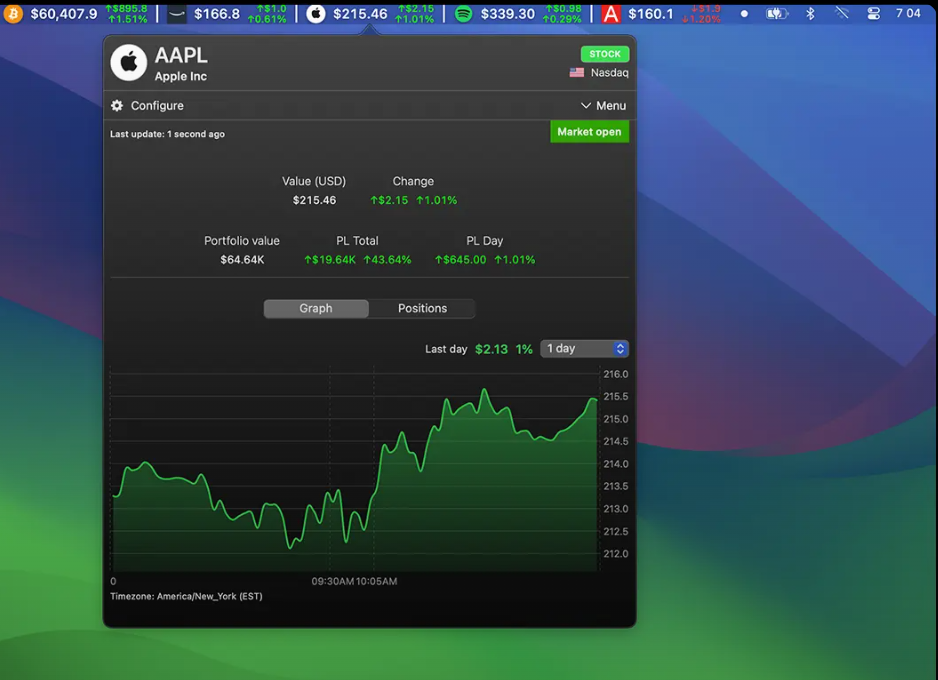Viewport: 938px width, 680px height.
Task: Click the Apple logo beside AAPL header
Action: click(129, 62)
